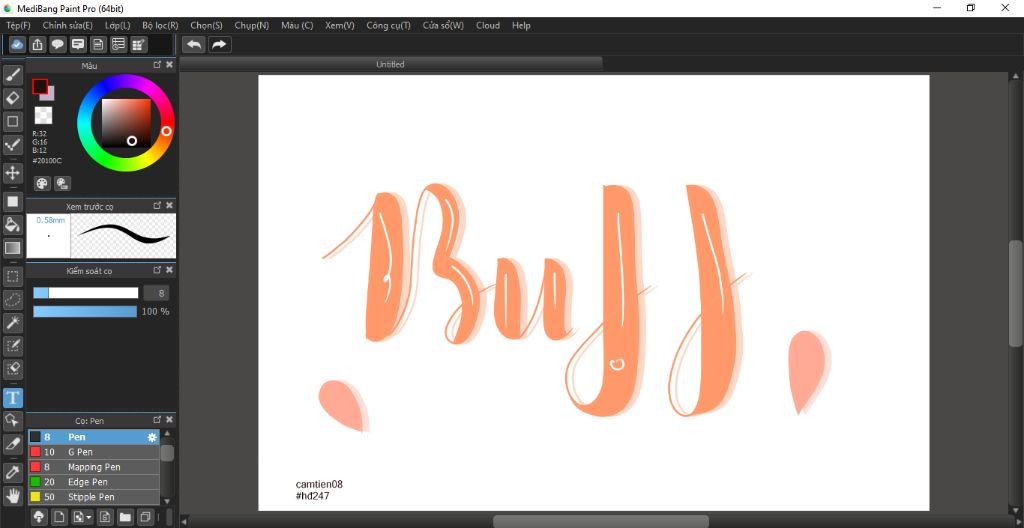Select the Mapping Pen brush
Image resolution: width=1024 pixels, height=528 pixels.
[x=93, y=467]
